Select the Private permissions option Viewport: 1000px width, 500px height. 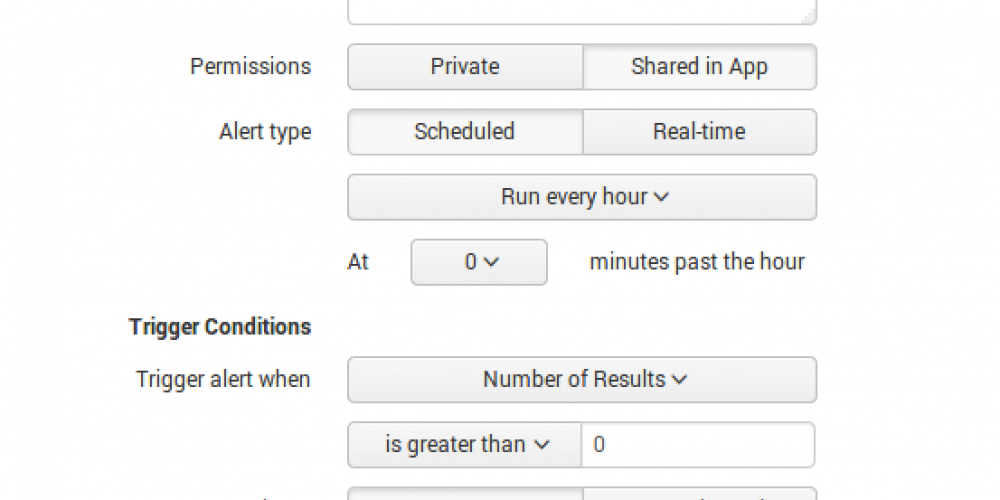click(465, 67)
